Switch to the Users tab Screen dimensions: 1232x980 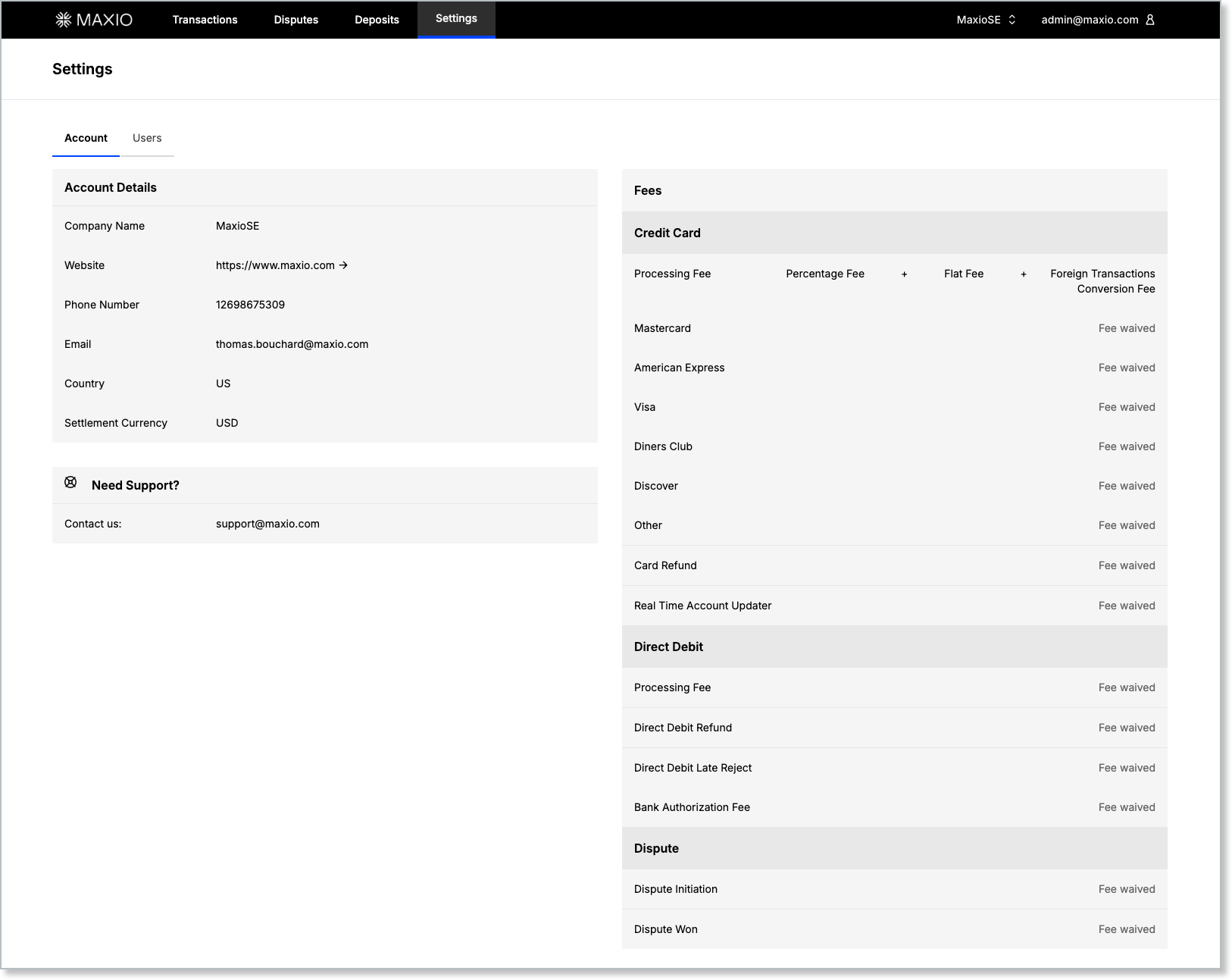[x=147, y=138]
